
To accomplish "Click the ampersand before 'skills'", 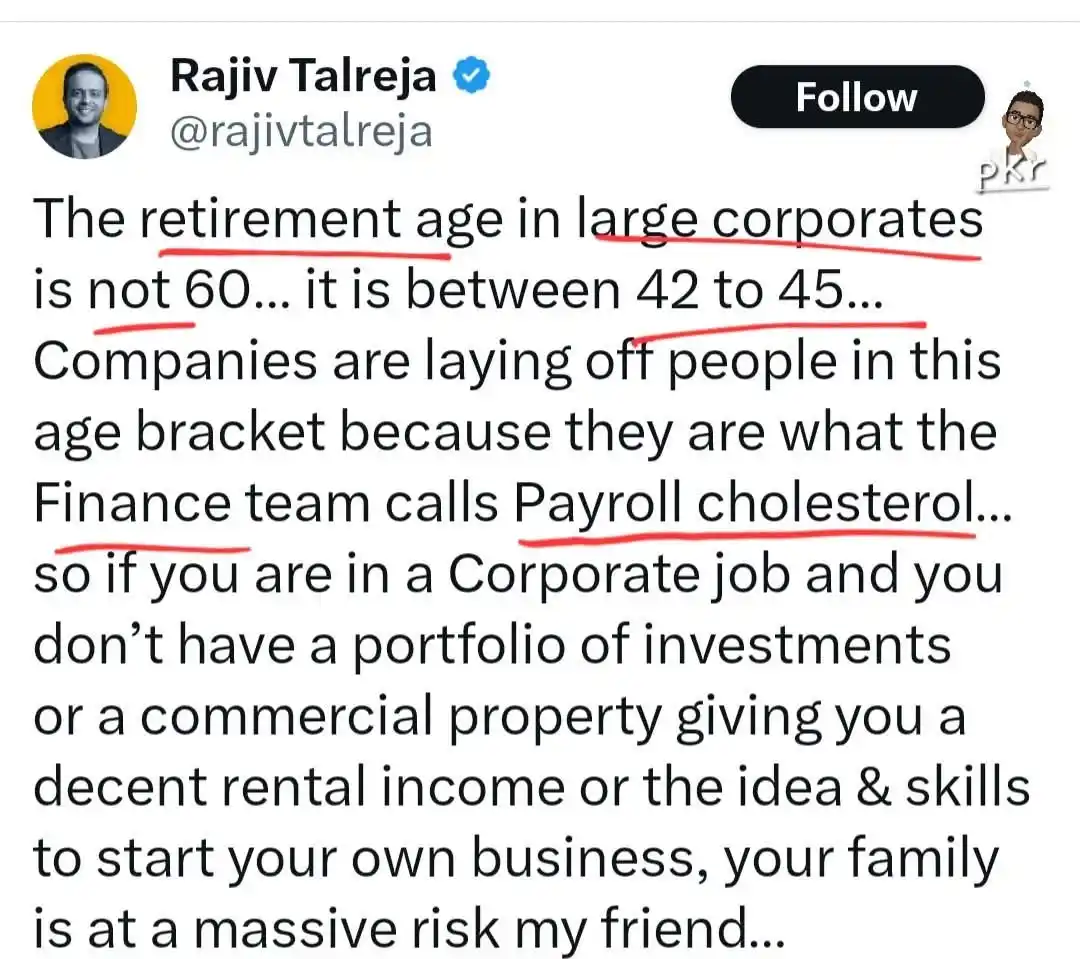I will coord(874,787).
